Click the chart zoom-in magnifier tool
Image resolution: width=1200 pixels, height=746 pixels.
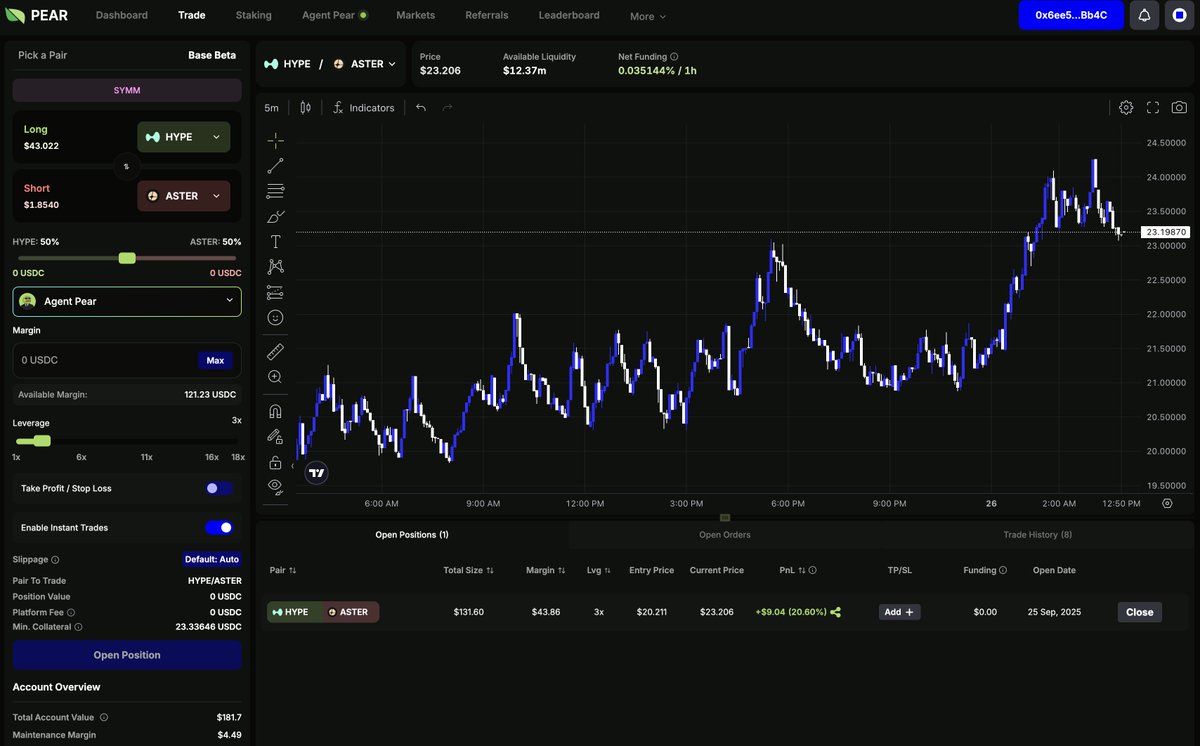(x=275, y=377)
